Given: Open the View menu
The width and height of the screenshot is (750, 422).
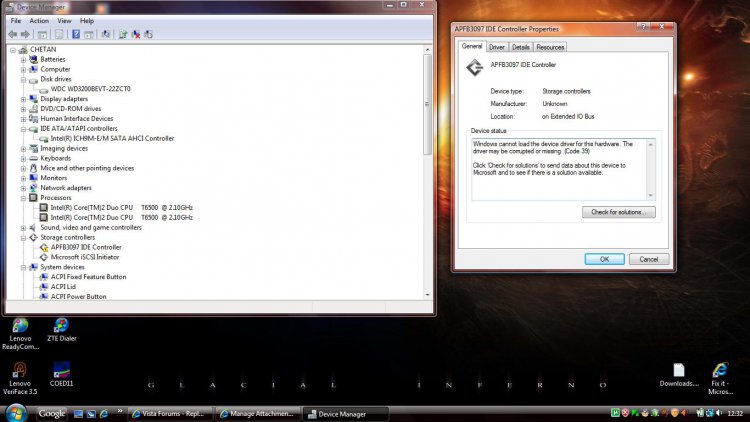Looking at the screenshot, I should point(64,21).
